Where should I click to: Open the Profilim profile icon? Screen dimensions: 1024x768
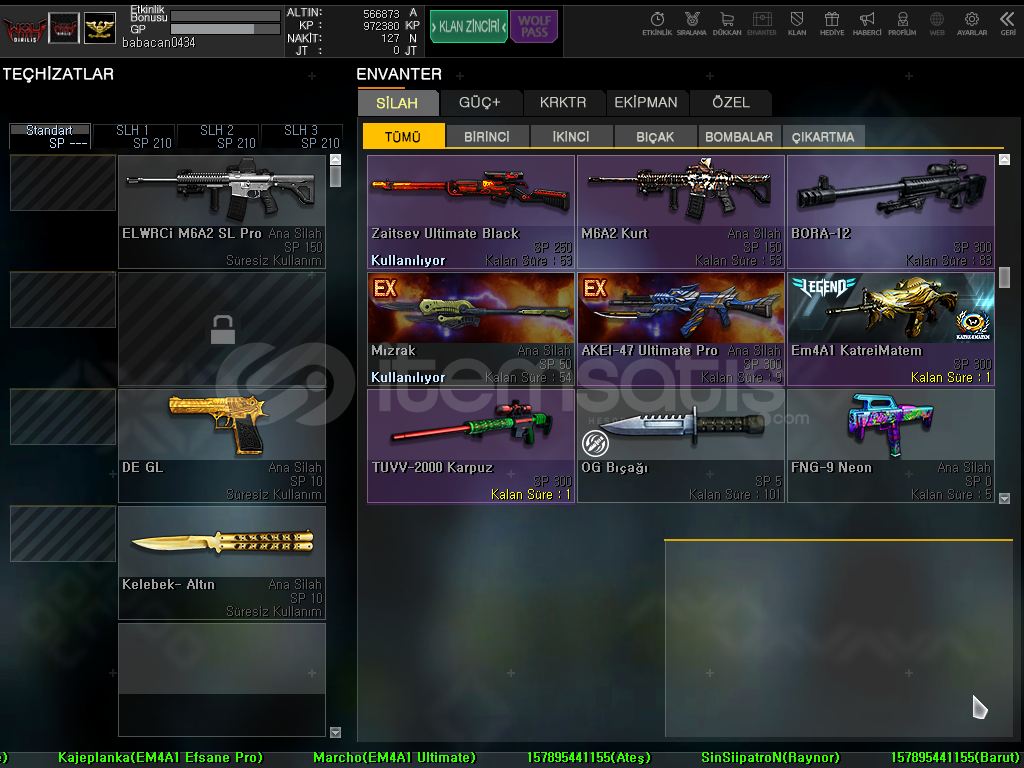[902, 24]
